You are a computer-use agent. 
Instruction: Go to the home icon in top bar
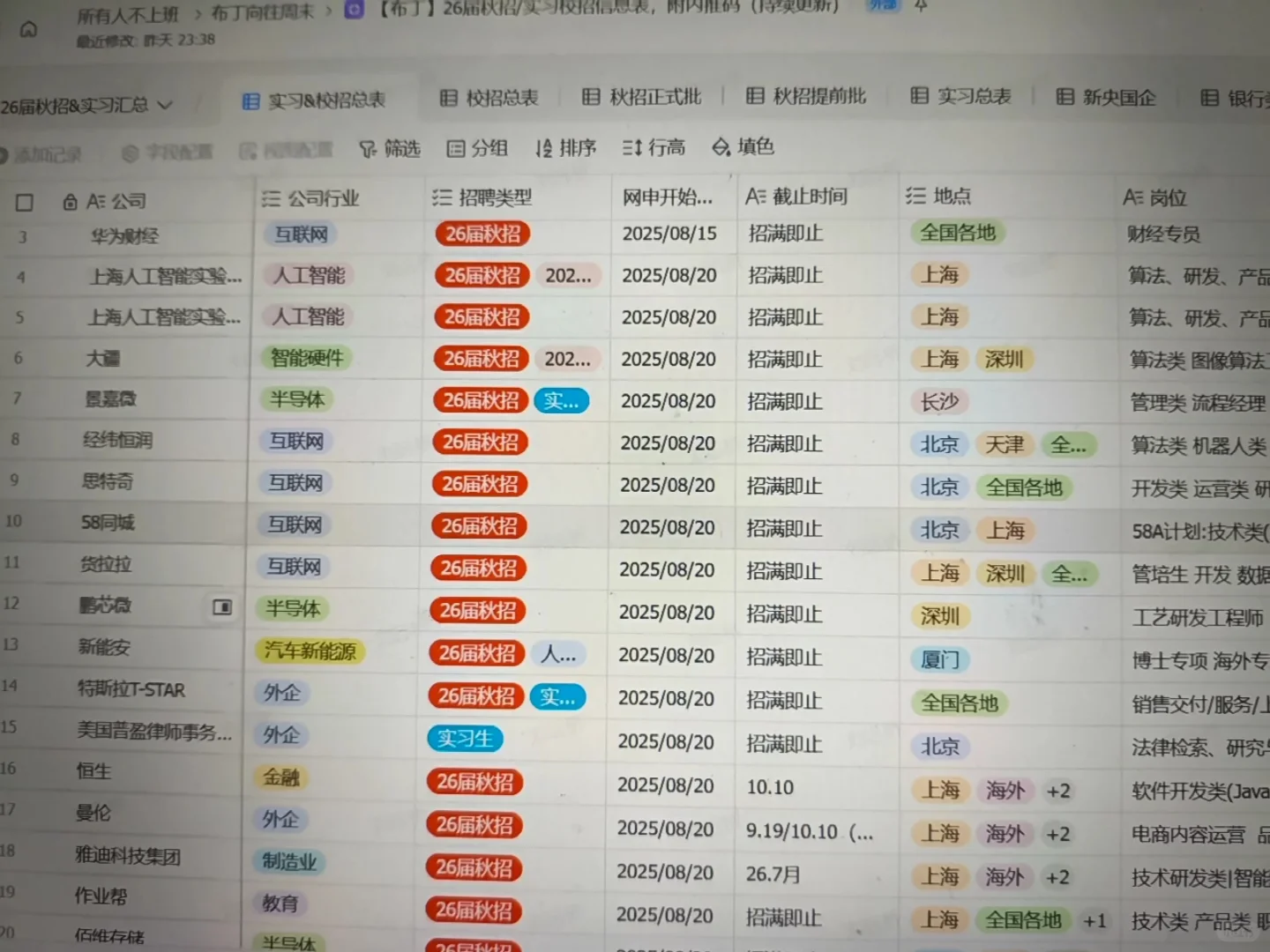point(28,30)
